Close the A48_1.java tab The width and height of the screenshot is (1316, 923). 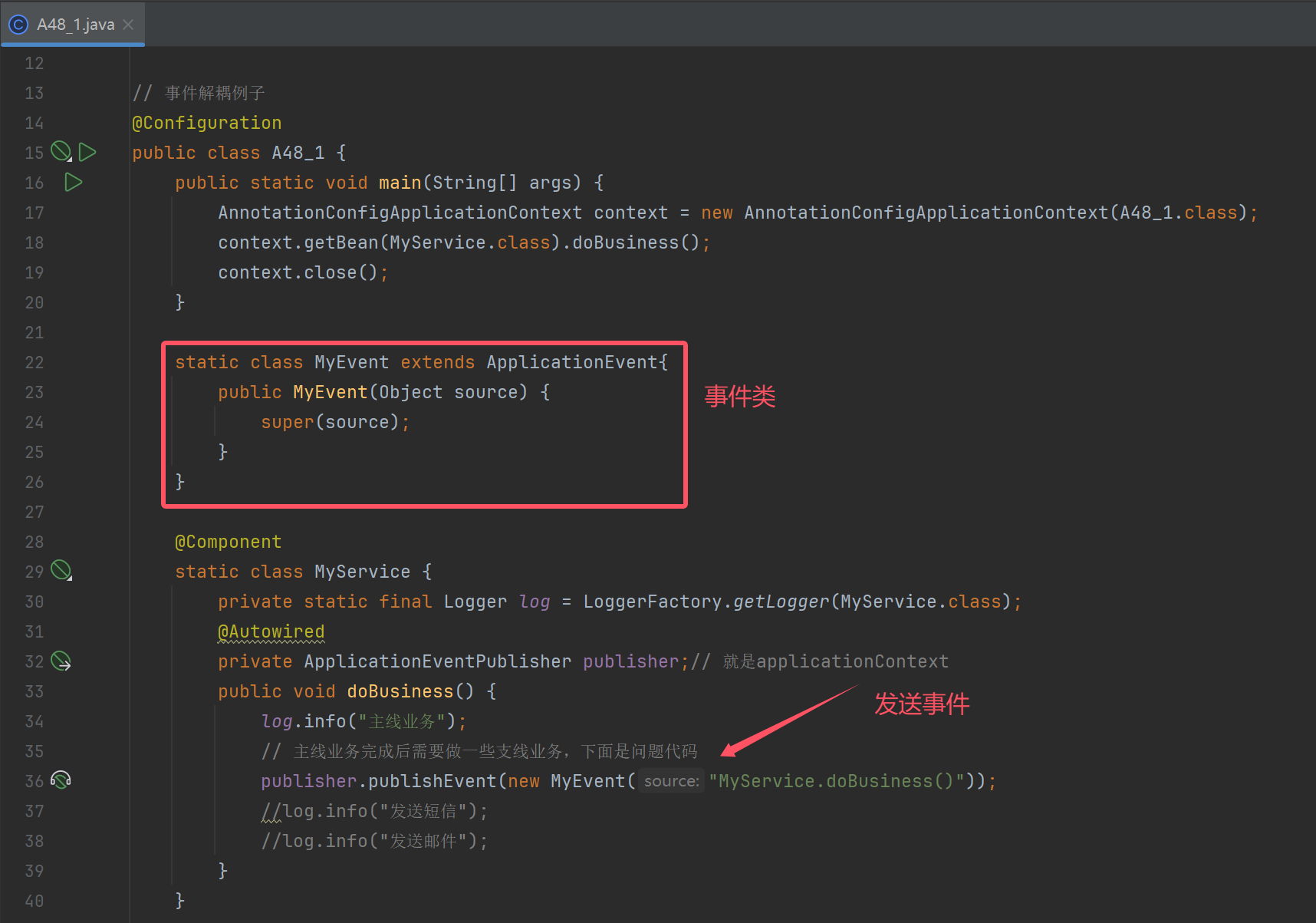(x=128, y=25)
